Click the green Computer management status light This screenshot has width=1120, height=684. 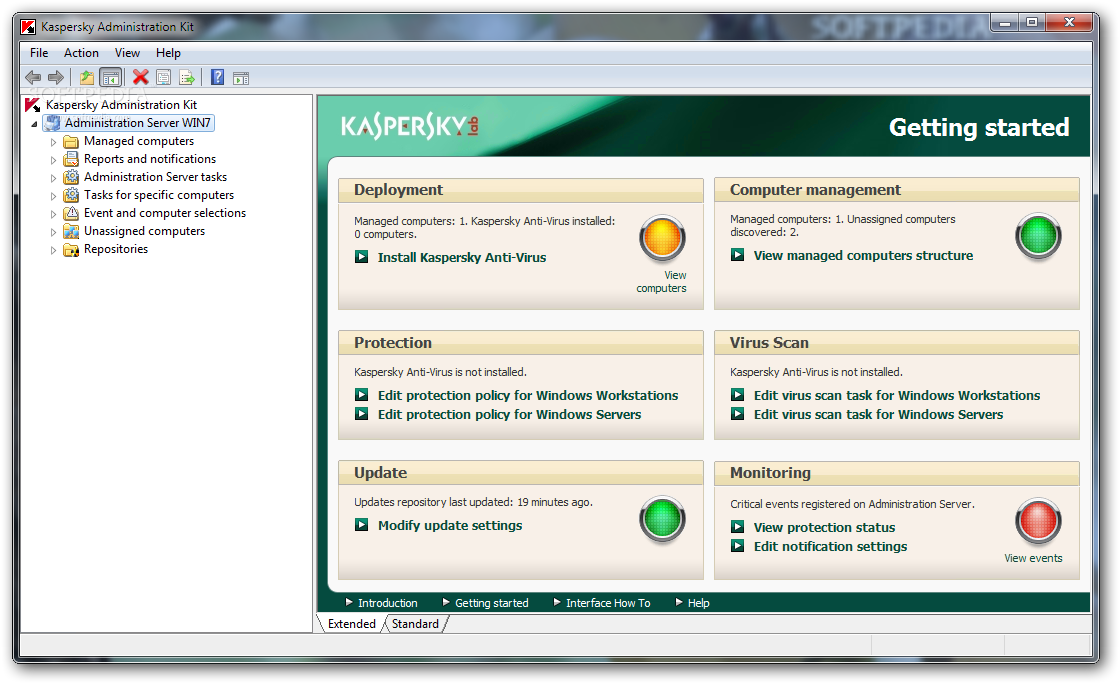click(1038, 236)
